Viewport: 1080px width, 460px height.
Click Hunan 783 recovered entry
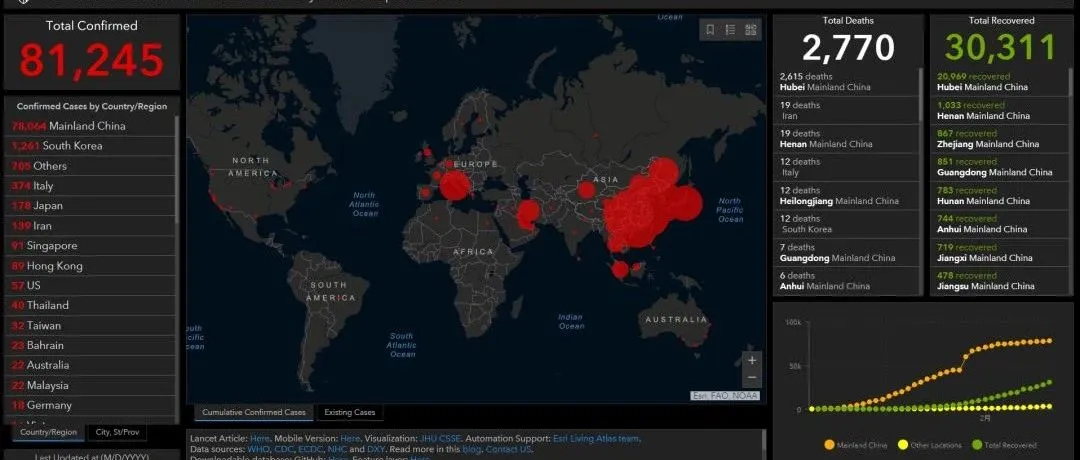pyautogui.click(x=1000, y=196)
